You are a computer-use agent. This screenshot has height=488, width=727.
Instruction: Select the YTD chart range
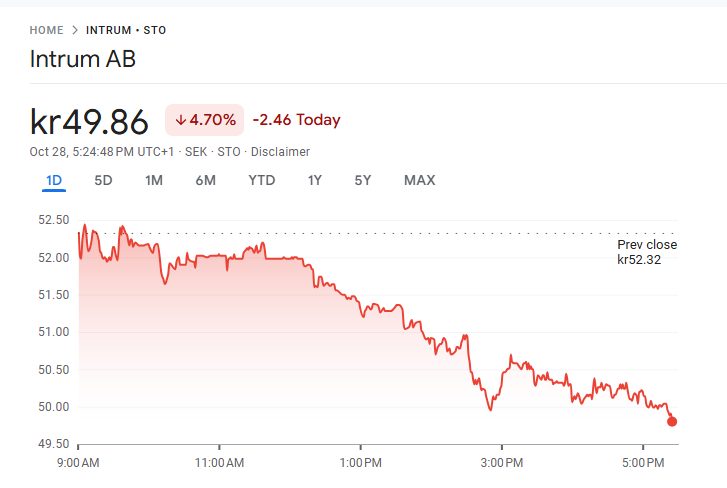click(262, 181)
